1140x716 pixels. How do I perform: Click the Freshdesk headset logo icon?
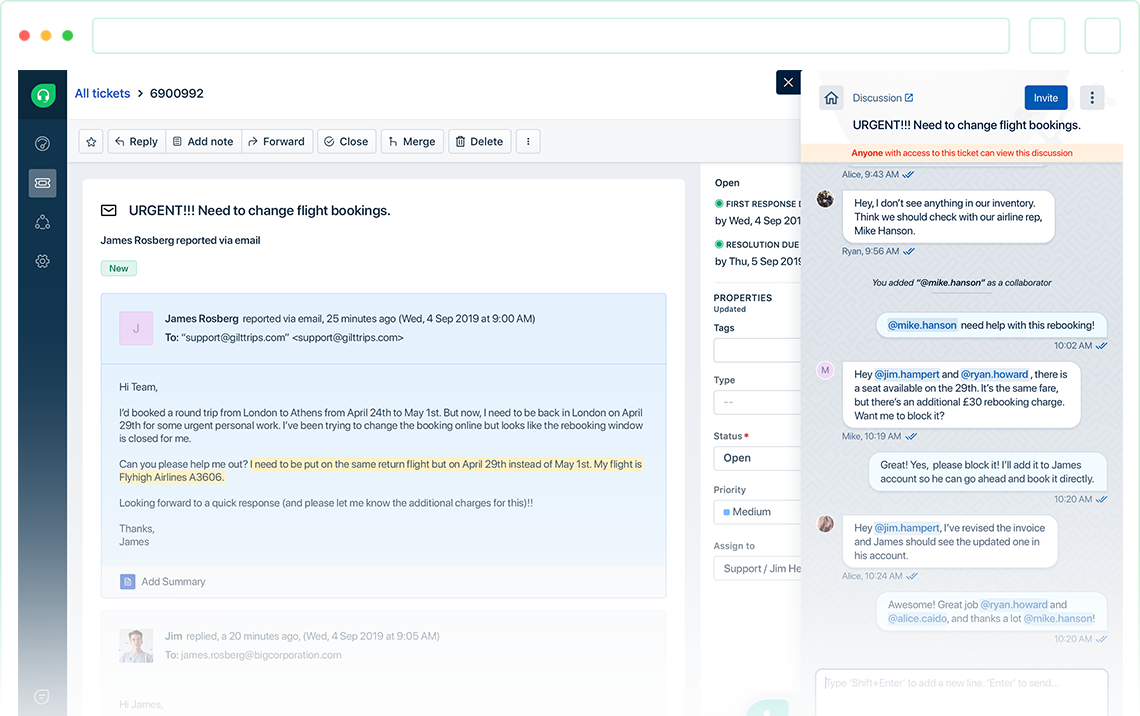(43, 94)
